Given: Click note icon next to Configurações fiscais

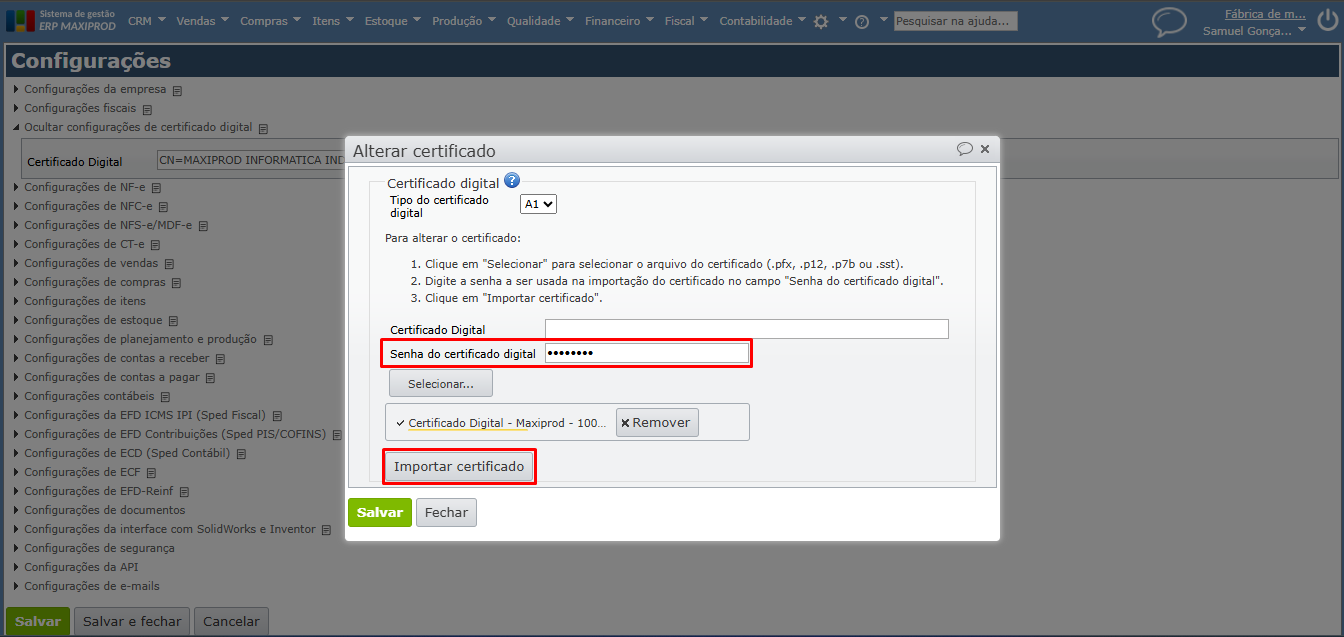Looking at the screenshot, I should pyautogui.click(x=146, y=109).
